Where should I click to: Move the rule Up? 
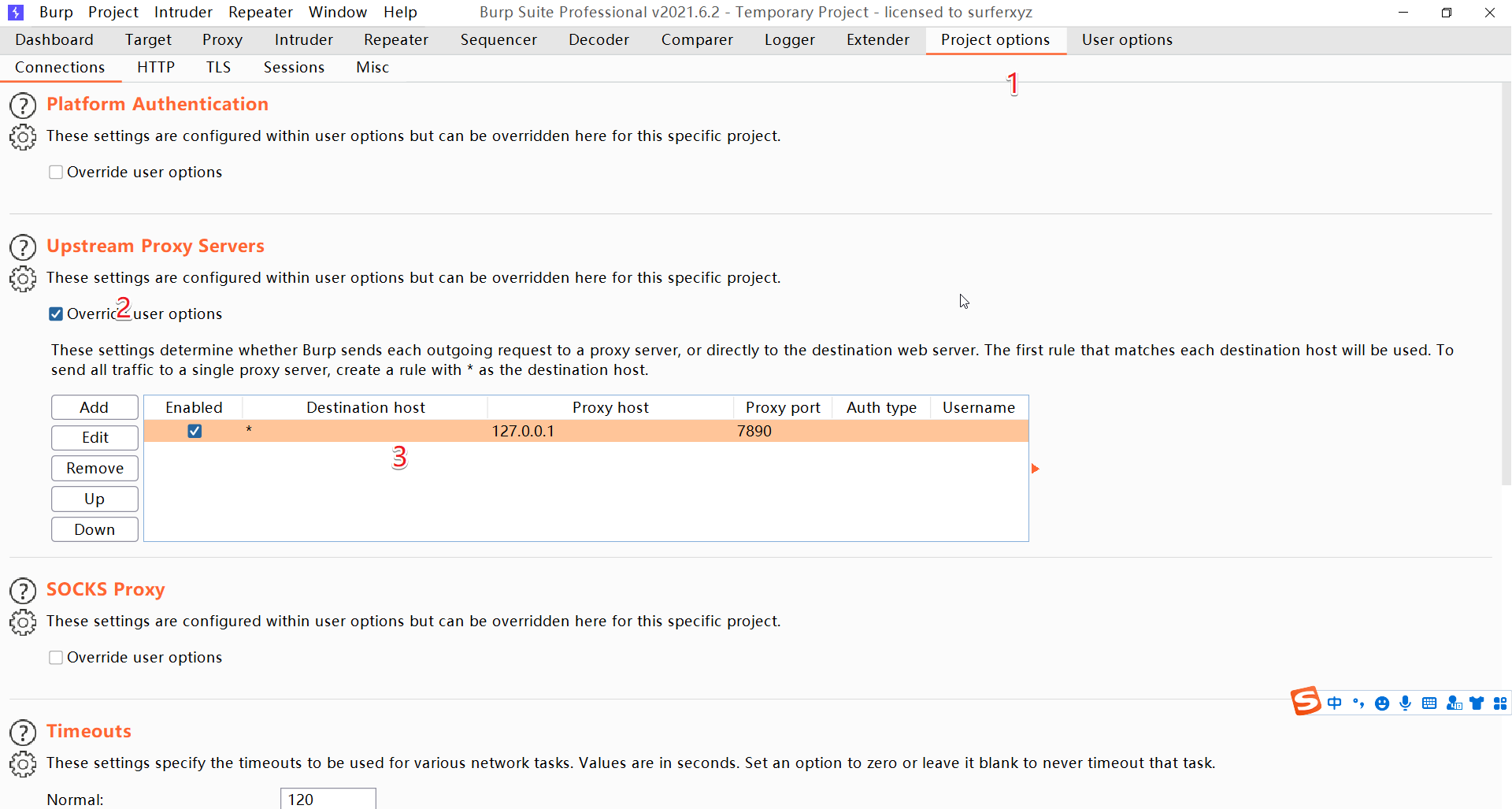[94, 499]
